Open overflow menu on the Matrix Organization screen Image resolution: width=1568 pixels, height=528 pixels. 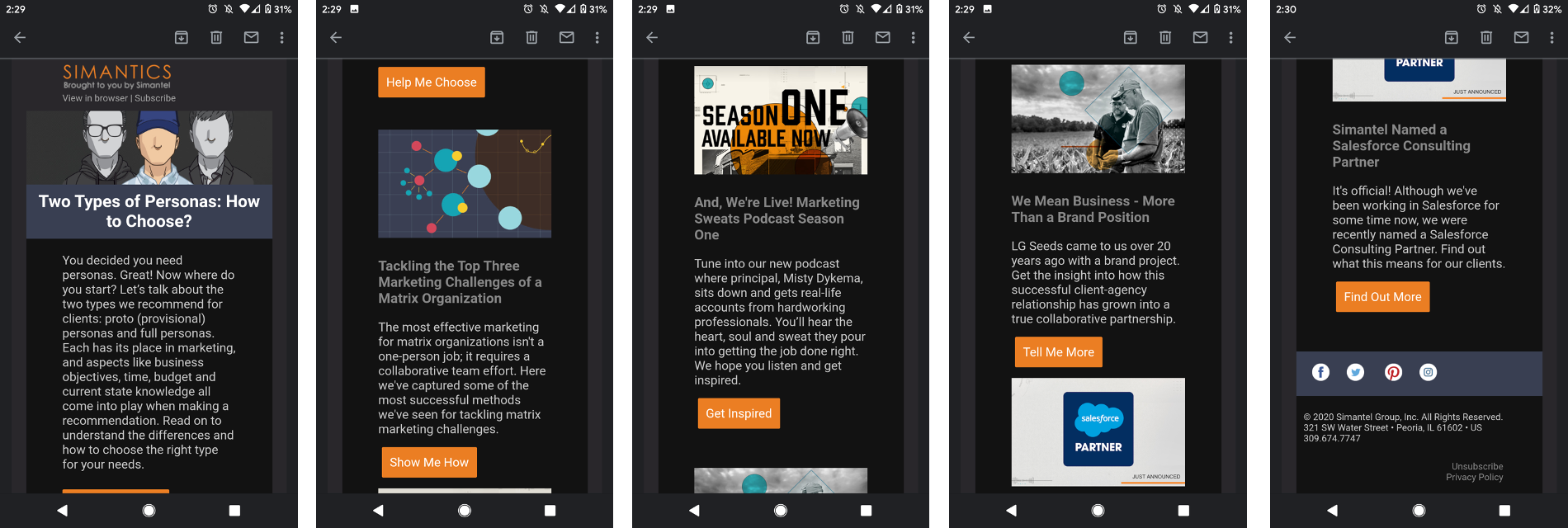pyautogui.click(x=597, y=37)
